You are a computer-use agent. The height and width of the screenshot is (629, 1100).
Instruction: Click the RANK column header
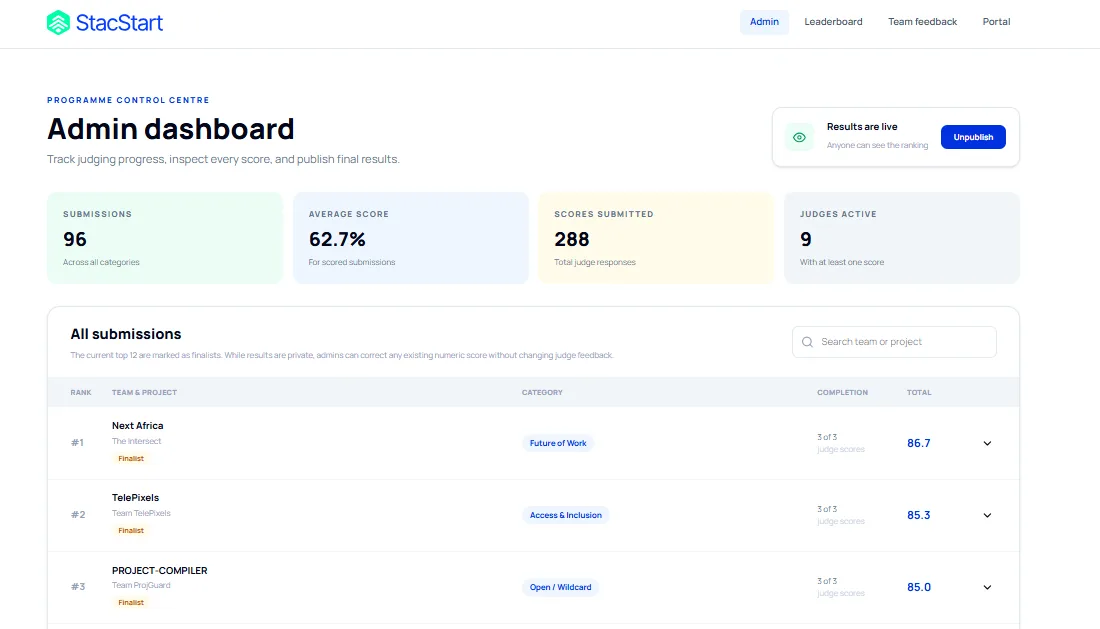[x=81, y=393]
